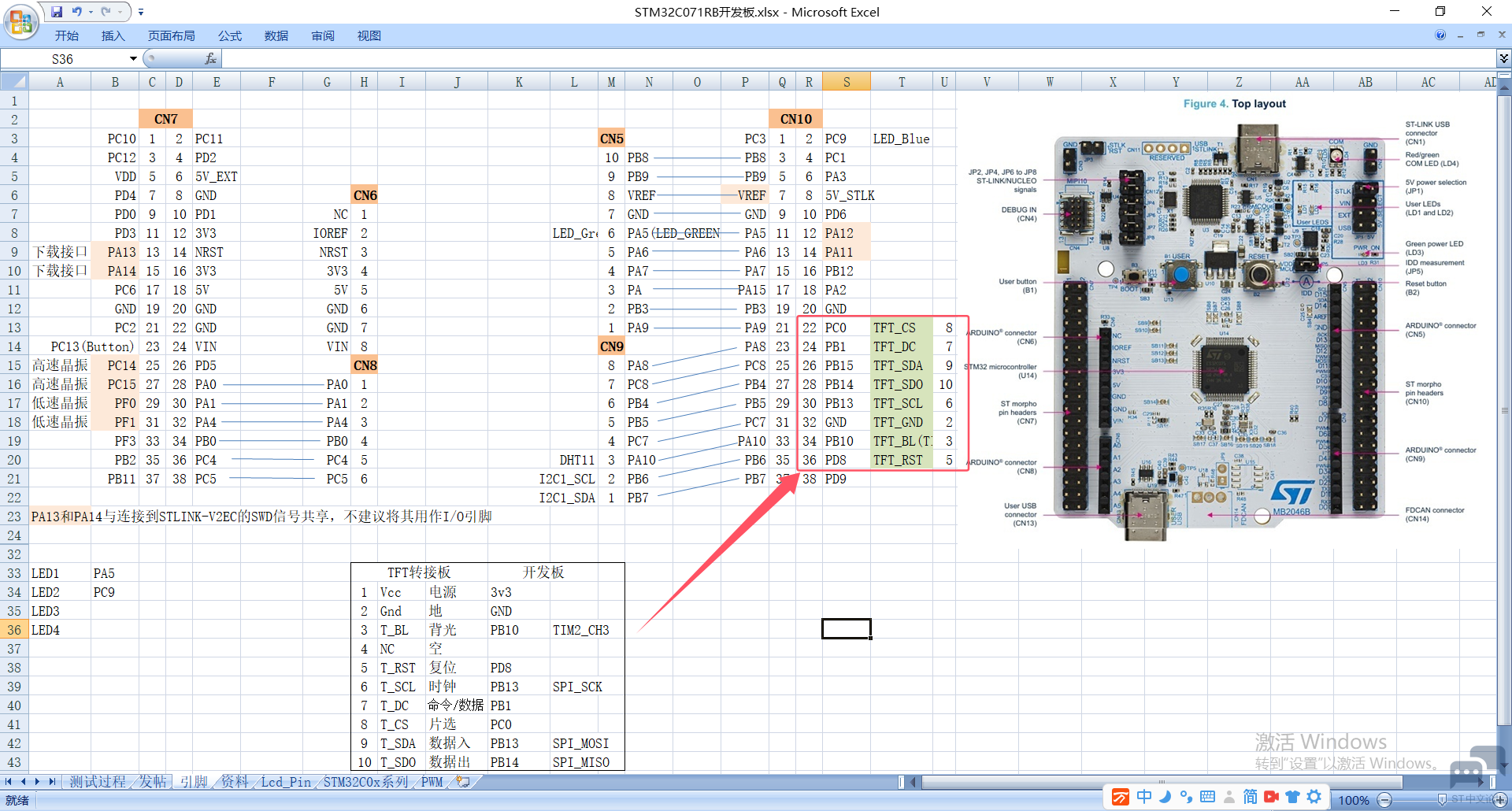Click the horizontal scrollbar thumb

point(1162,782)
